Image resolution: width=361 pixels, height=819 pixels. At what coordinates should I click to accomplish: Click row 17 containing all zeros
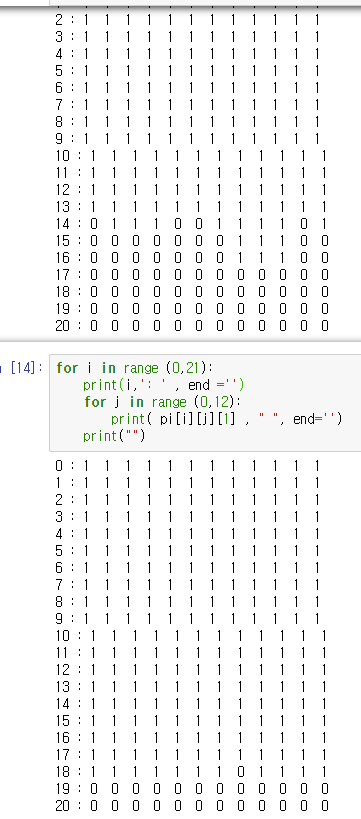click(191, 275)
